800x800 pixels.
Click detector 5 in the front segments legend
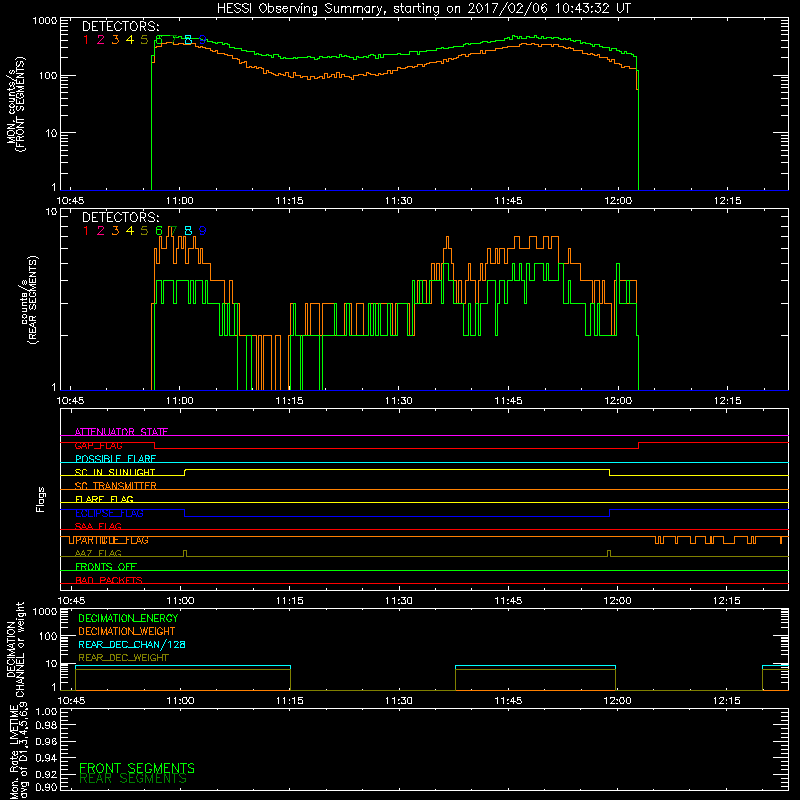pos(144,40)
